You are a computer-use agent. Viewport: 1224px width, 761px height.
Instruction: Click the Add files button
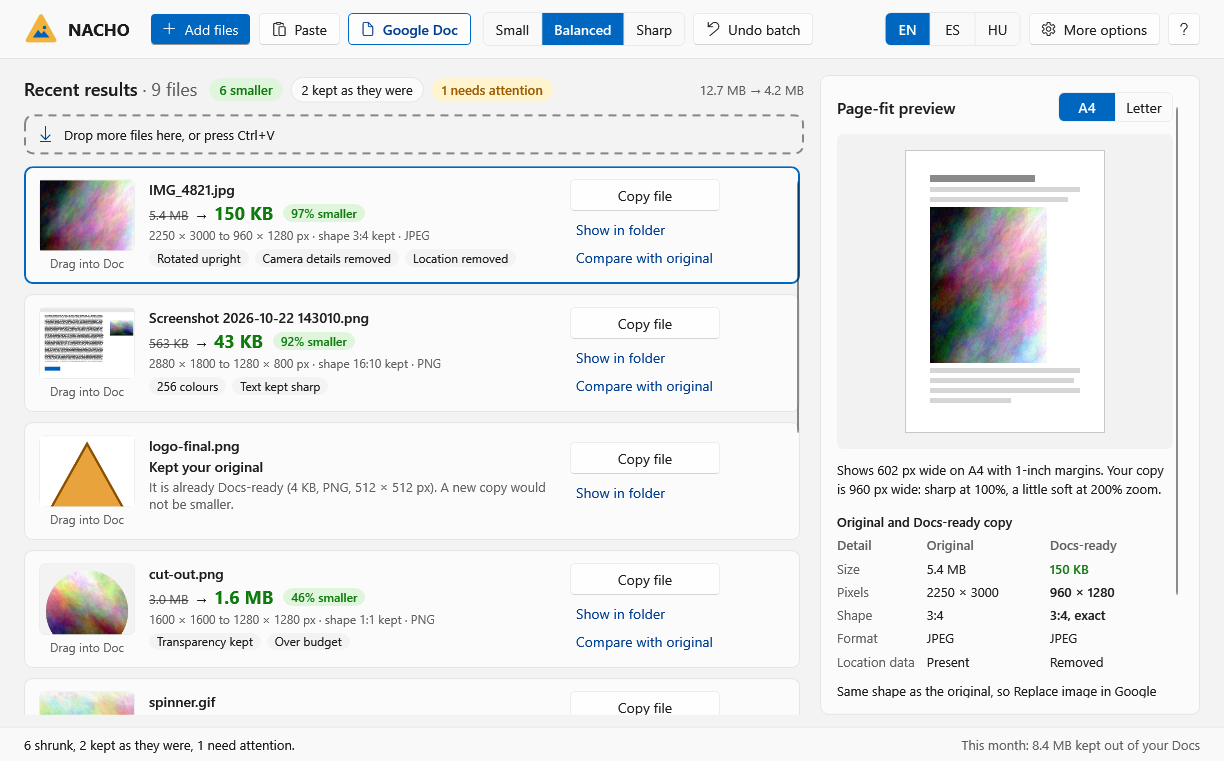pos(200,29)
